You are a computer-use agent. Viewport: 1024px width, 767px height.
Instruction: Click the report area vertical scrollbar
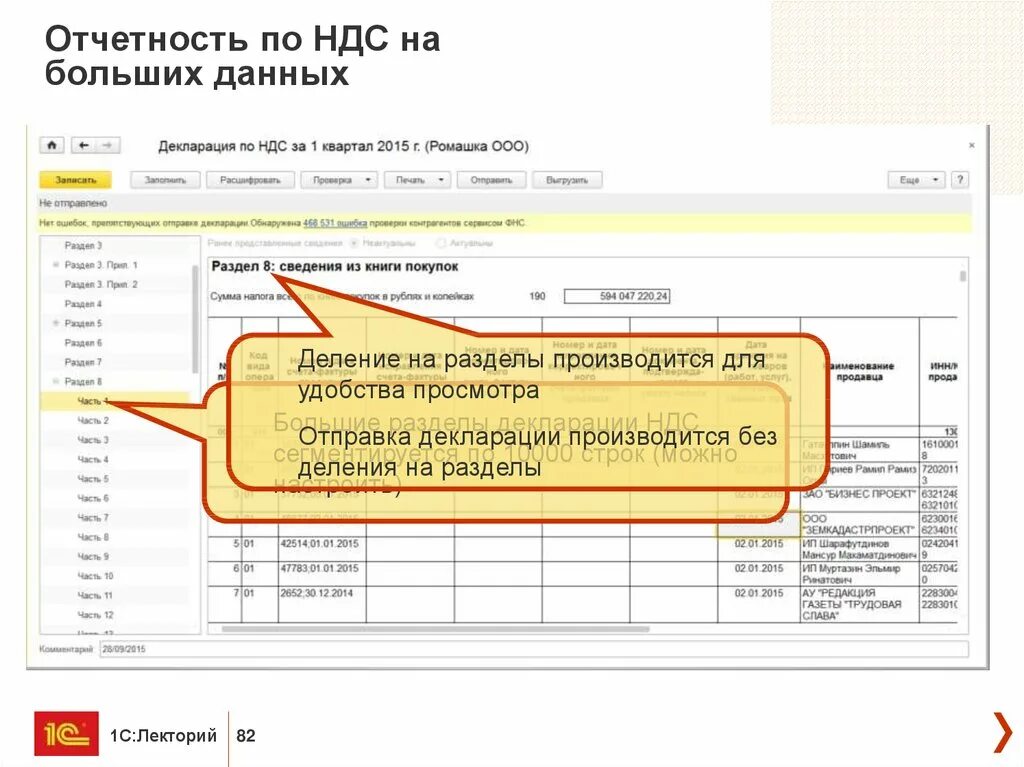[963, 277]
